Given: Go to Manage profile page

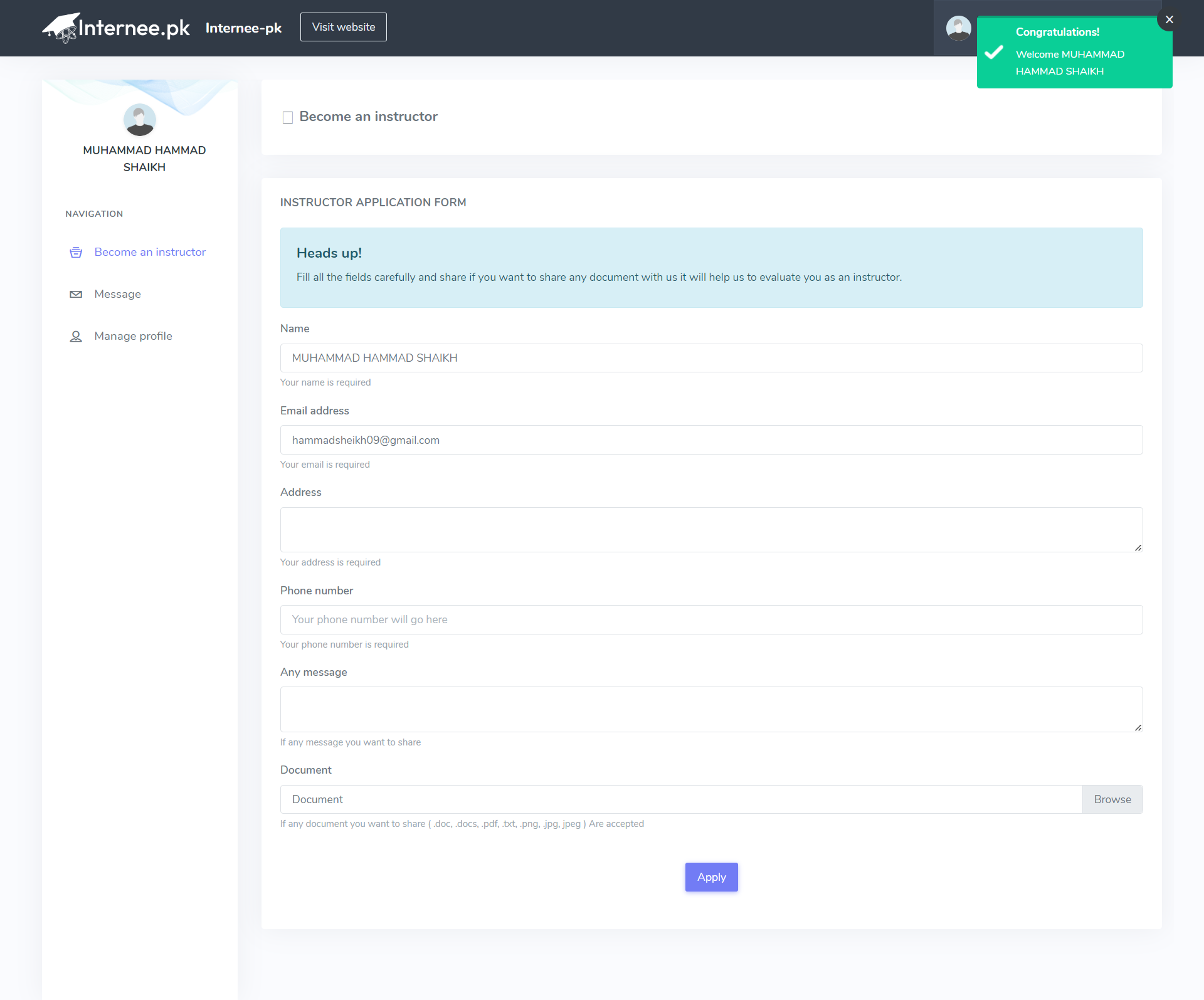Looking at the screenshot, I should click(133, 336).
